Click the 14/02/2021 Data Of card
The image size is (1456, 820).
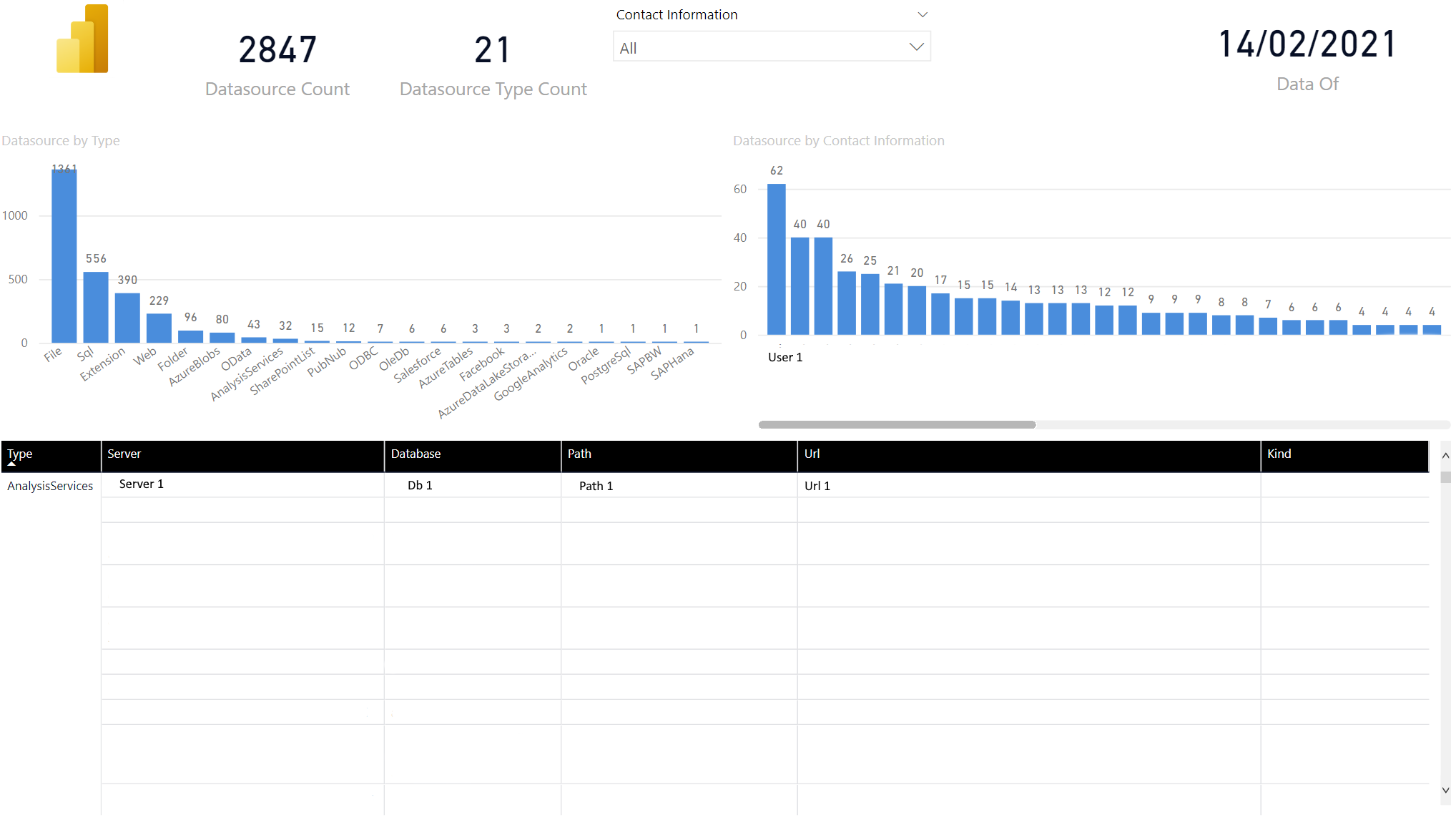[1307, 60]
